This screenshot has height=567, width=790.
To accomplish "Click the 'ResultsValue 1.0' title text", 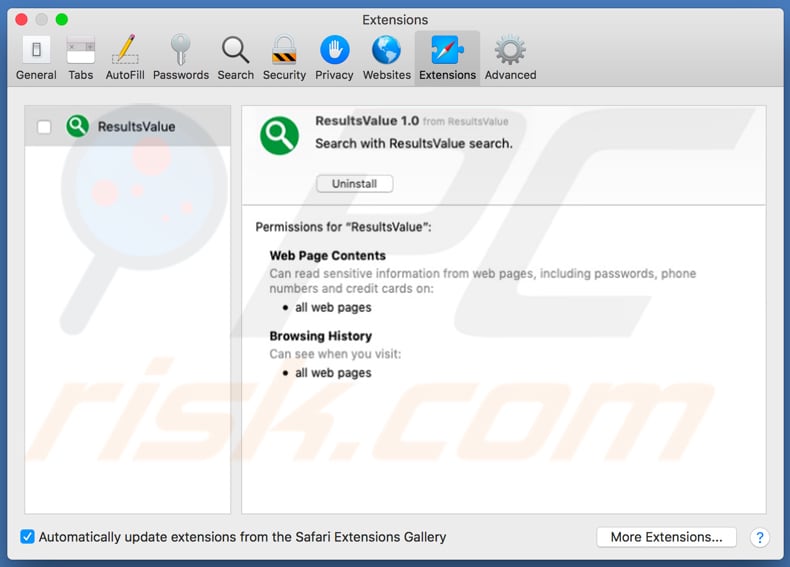I will click(x=367, y=121).
